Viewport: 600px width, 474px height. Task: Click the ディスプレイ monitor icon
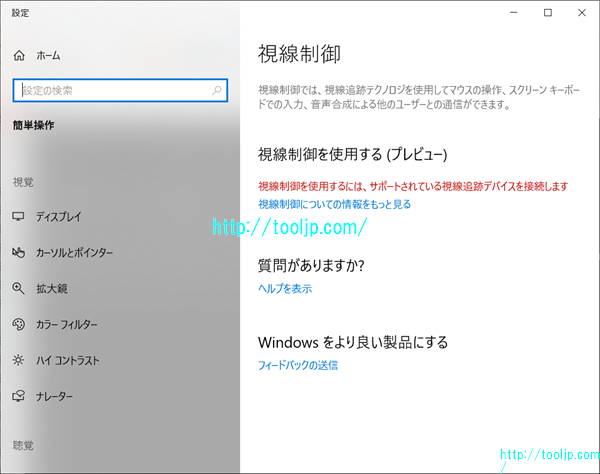coord(18,217)
